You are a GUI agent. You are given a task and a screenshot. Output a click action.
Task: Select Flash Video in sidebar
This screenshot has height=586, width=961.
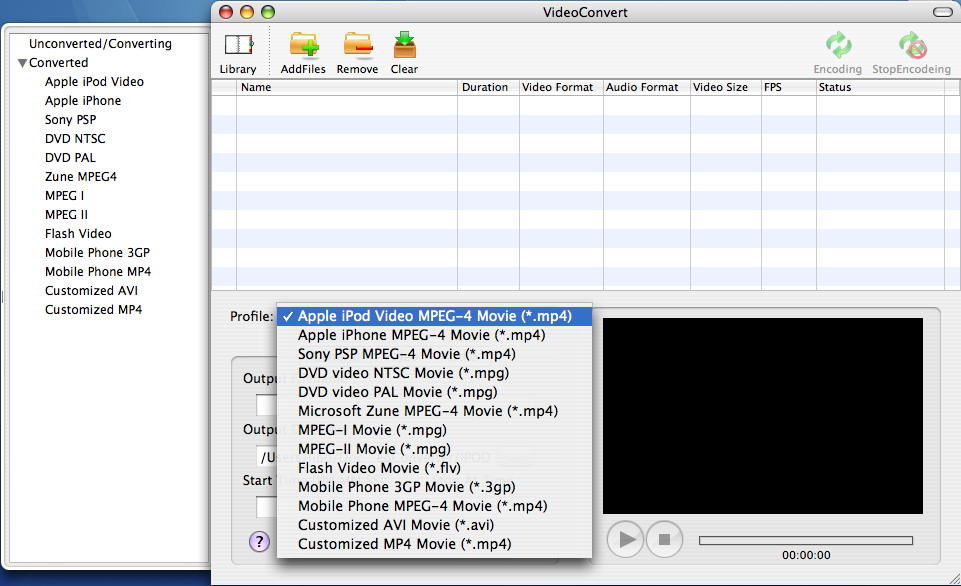coord(78,234)
